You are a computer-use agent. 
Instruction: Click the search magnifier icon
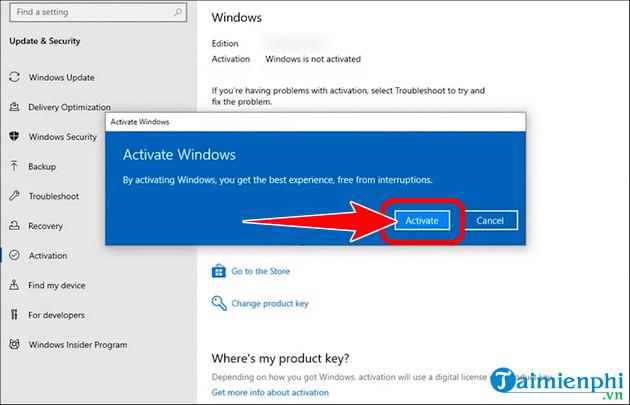tap(178, 12)
